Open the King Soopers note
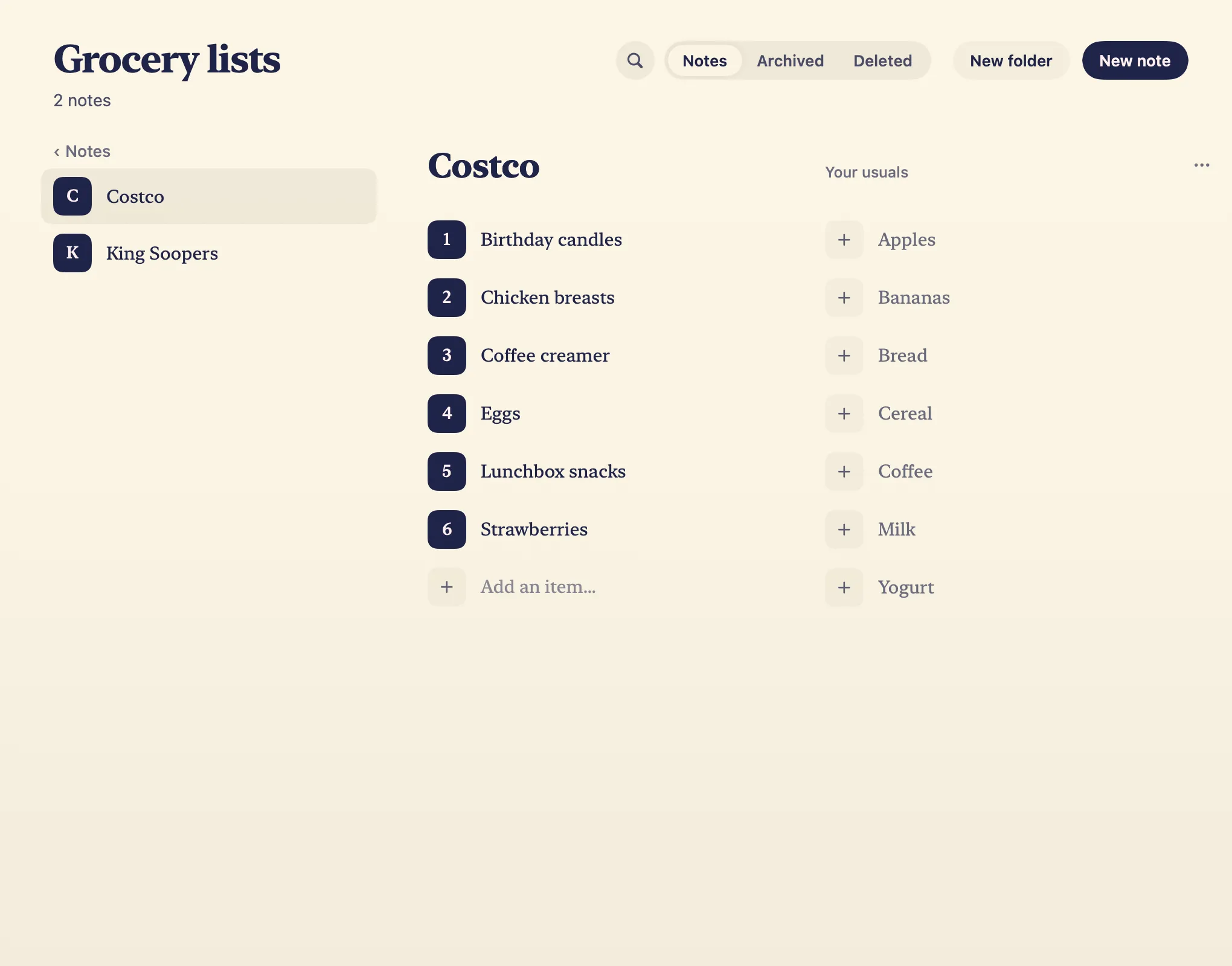1232x966 pixels. (209, 253)
